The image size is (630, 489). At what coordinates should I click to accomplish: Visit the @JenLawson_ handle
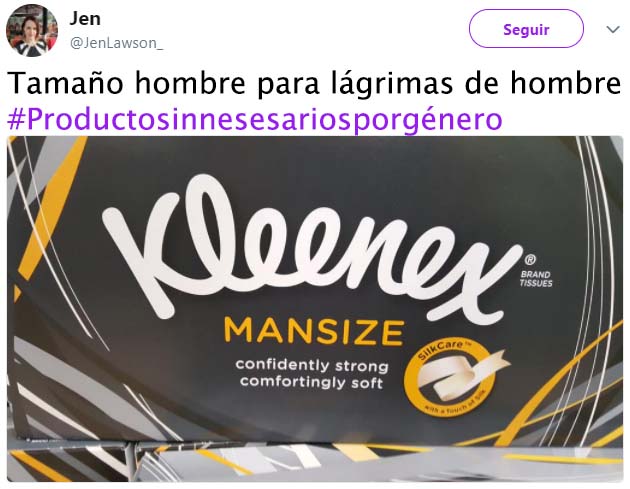click(116, 43)
